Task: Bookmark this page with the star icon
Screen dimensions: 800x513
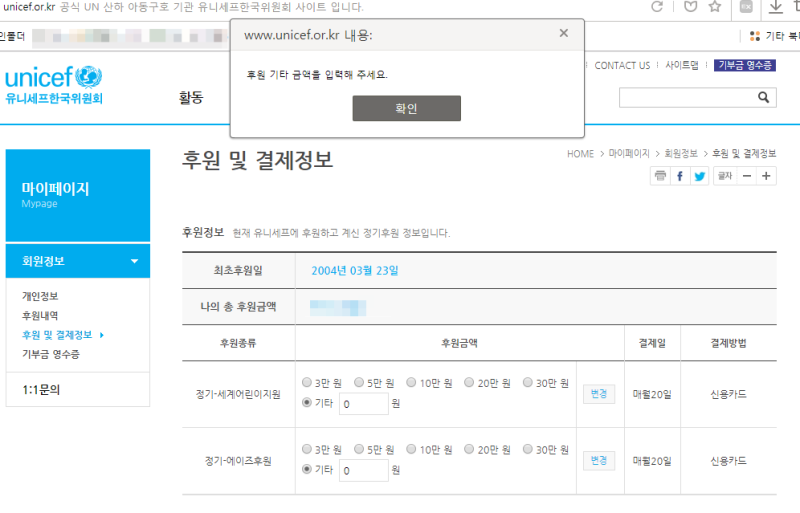Action: [715, 7]
